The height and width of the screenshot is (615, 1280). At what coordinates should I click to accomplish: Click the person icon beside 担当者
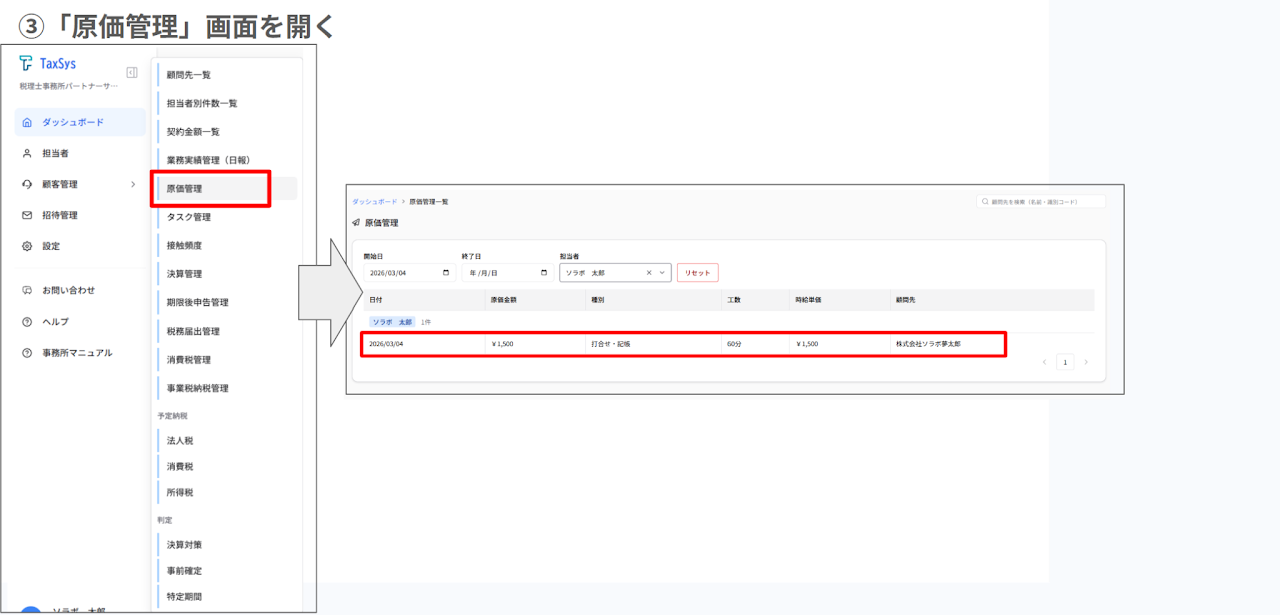(27, 153)
